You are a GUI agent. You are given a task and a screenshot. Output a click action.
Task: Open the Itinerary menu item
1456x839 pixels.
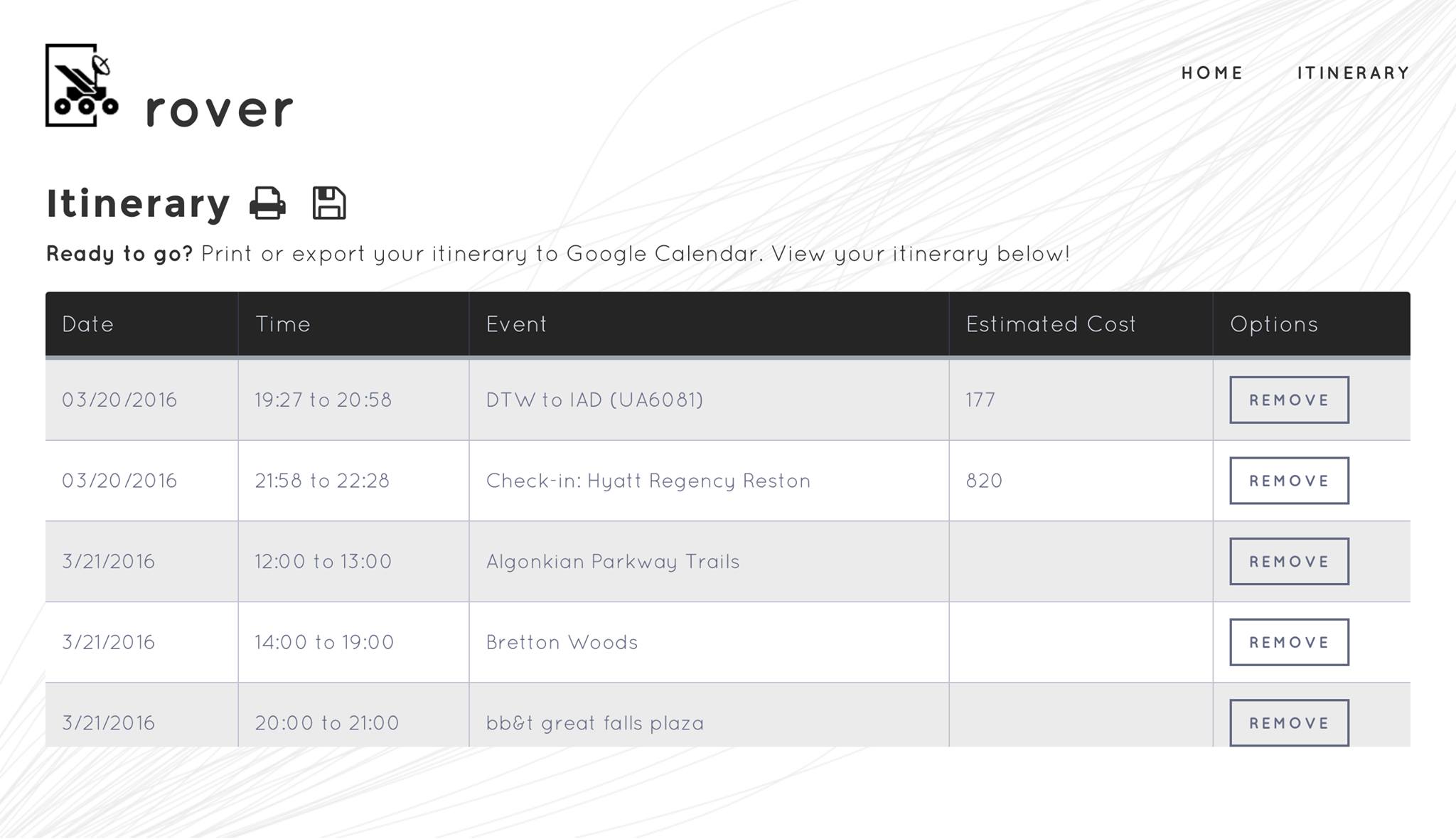(x=1354, y=73)
